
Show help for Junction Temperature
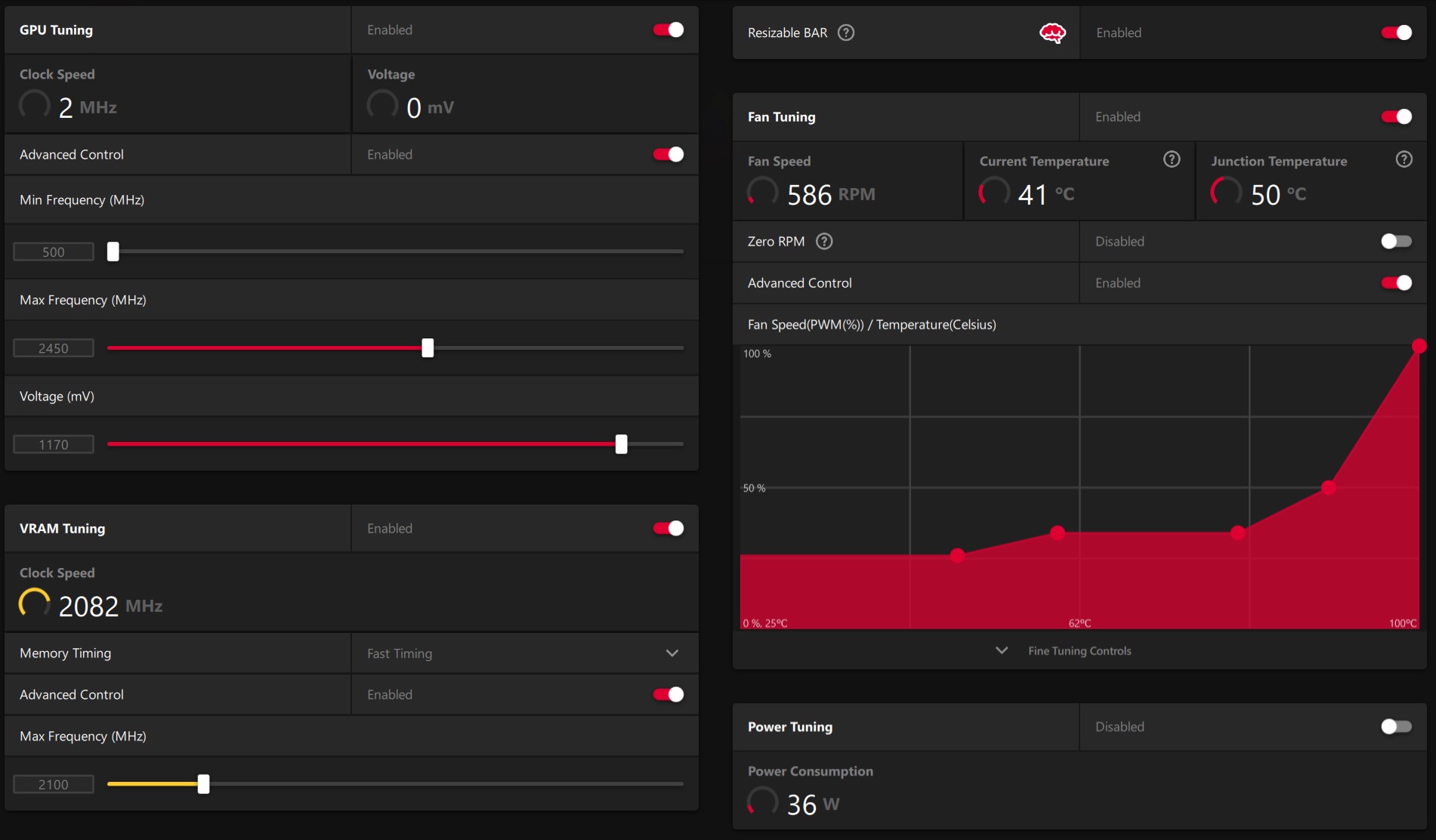tap(1404, 159)
